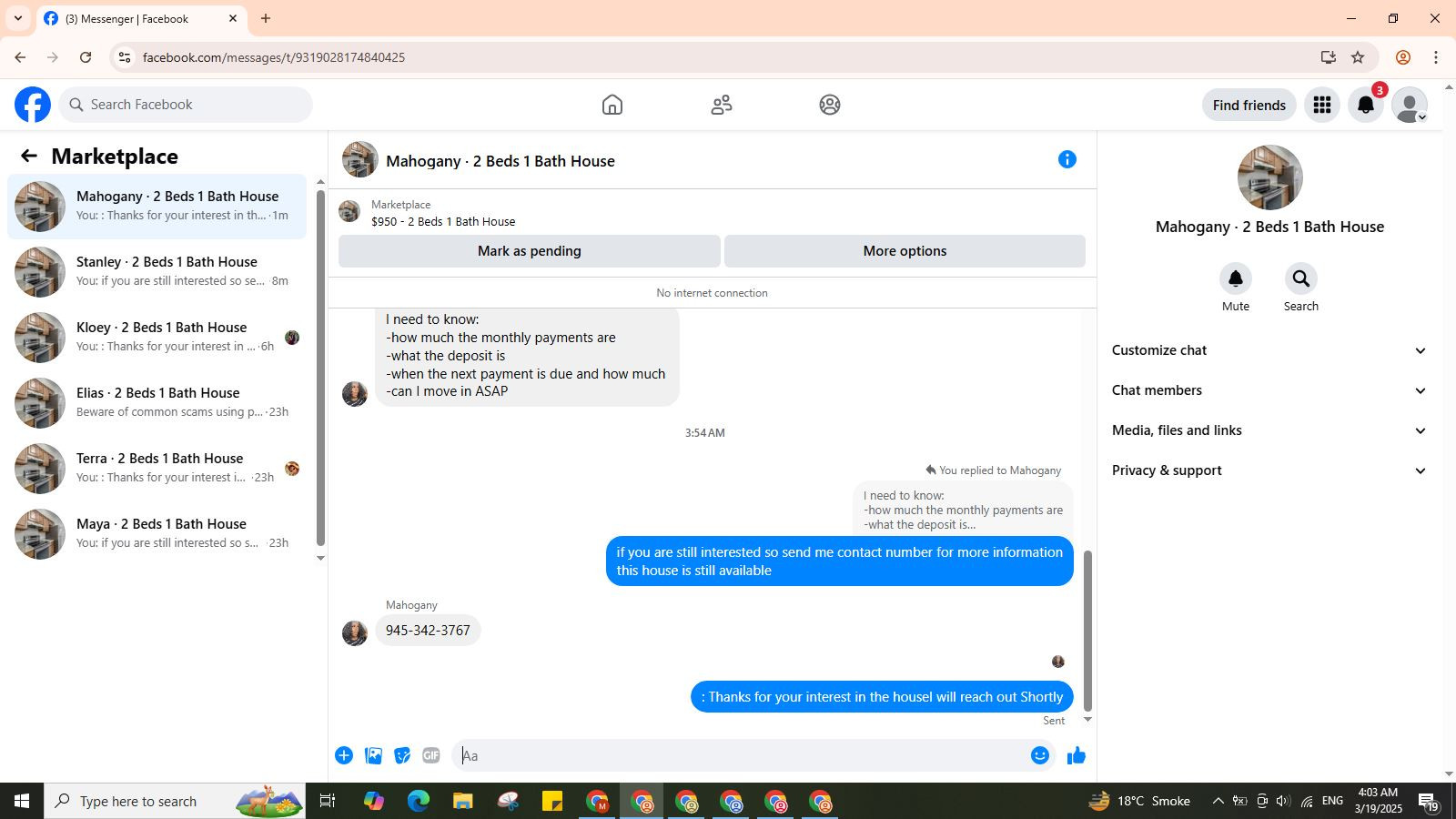Image resolution: width=1456 pixels, height=819 pixels.
Task: Send a thumbs-up like
Action: tap(1077, 755)
